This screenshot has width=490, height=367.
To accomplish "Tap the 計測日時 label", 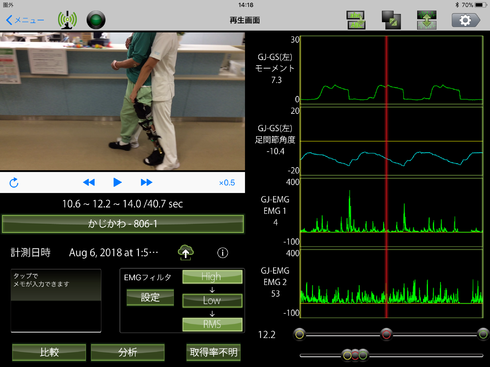I will click(31, 253).
